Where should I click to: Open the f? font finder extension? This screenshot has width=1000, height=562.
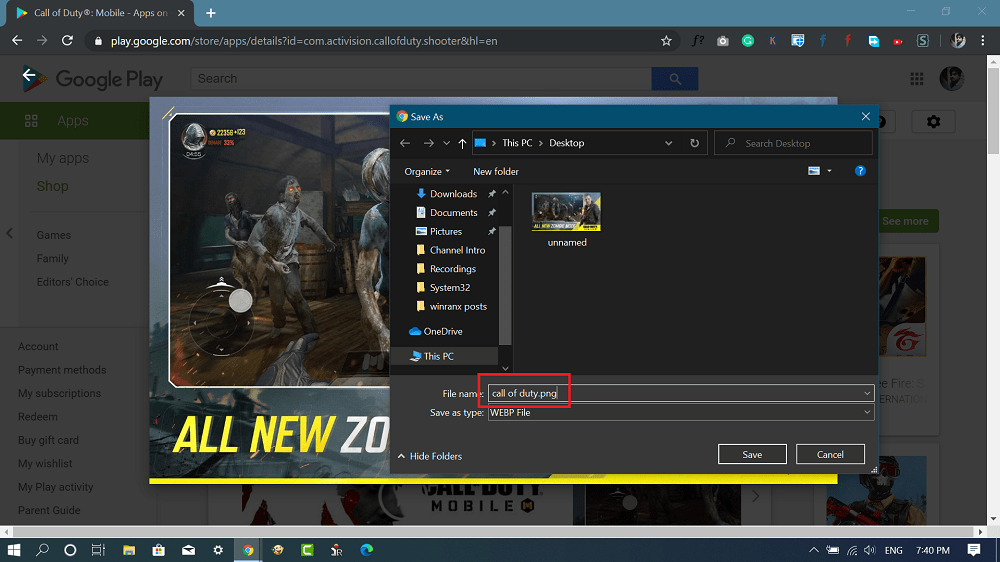(x=698, y=41)
